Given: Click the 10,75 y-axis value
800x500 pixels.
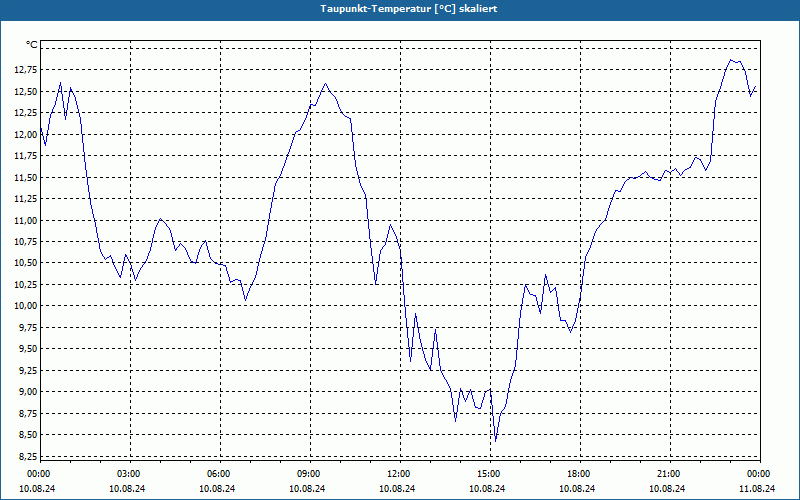Looking at the screenshot, I should coord(26,242).
